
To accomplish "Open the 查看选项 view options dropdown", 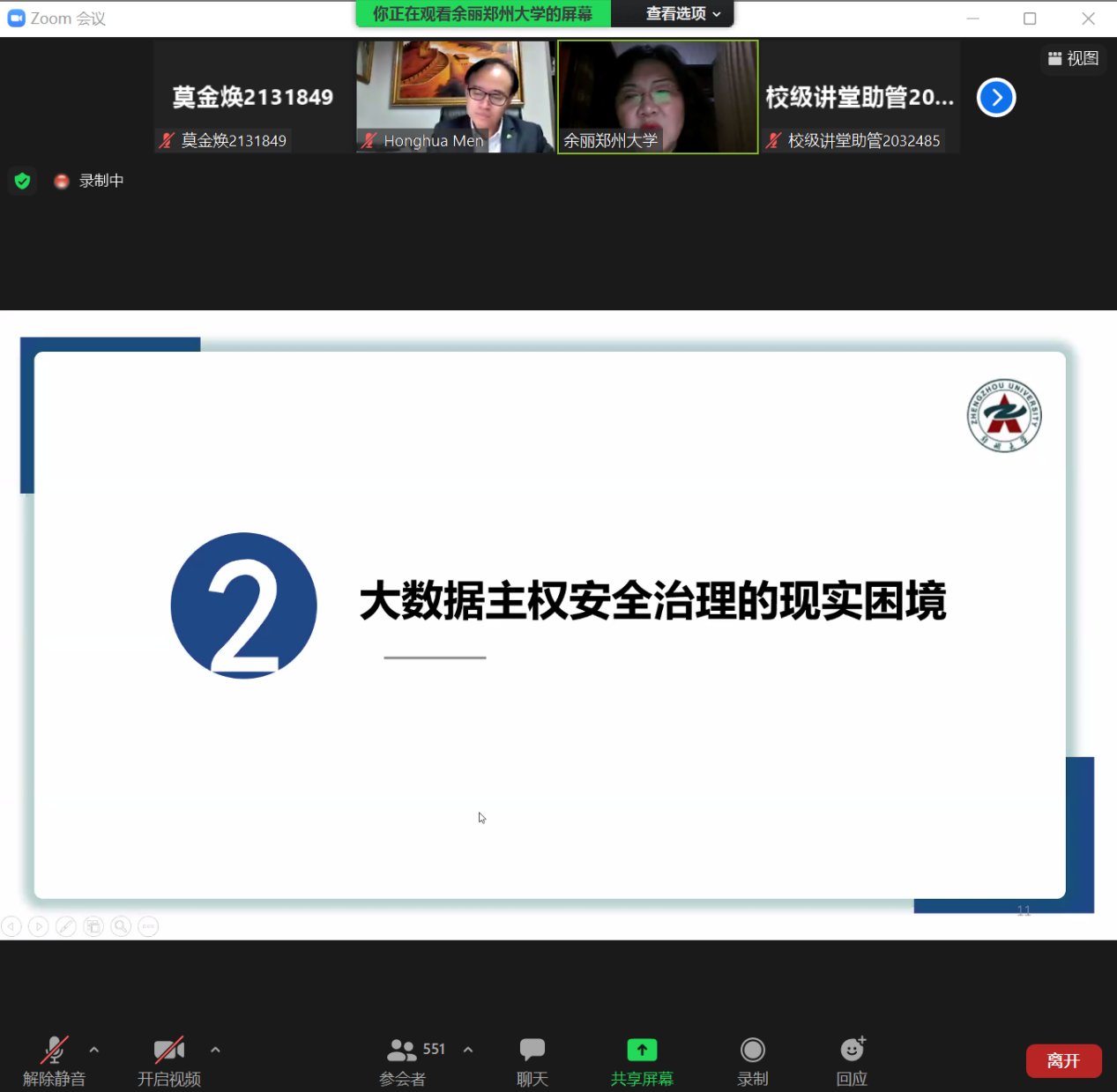I will coord(682,14).
